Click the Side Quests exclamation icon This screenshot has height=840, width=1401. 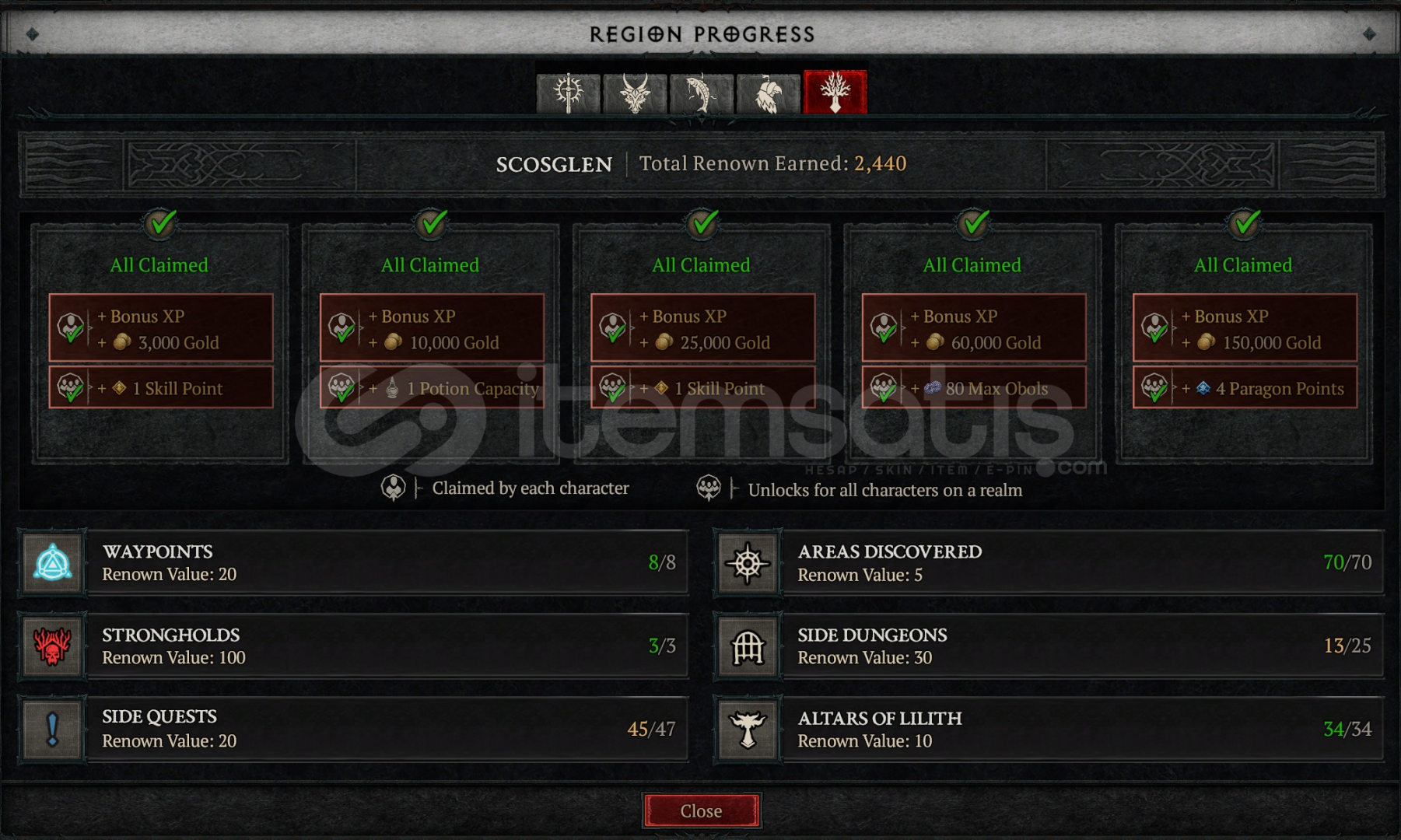coord(52,729)
